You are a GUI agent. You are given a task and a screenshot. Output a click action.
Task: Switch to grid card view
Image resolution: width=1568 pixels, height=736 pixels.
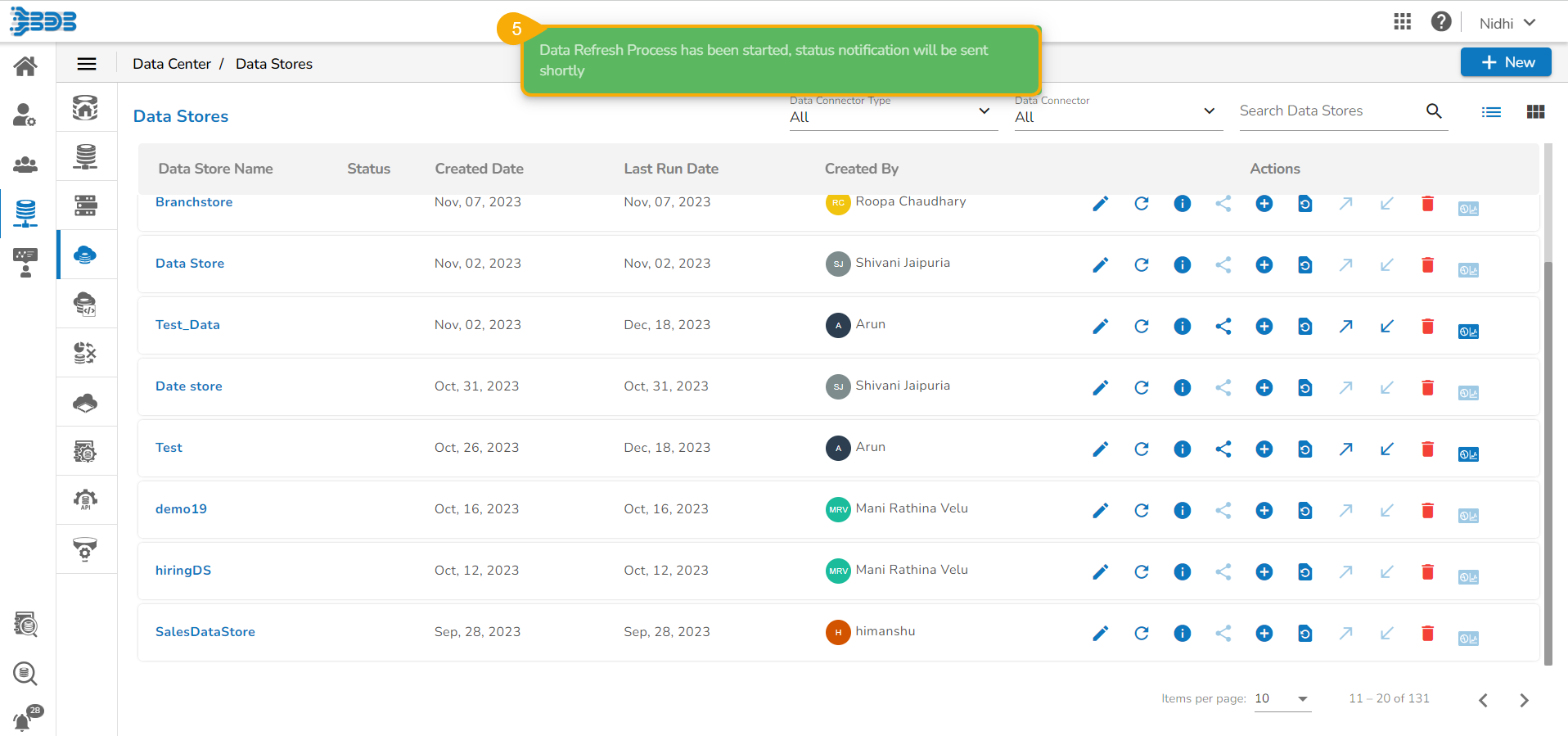[x=1535, y=112]
